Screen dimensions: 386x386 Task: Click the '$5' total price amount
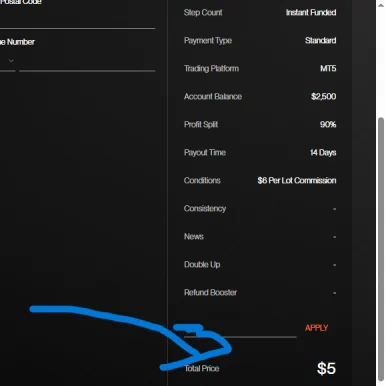click(326, 369)
